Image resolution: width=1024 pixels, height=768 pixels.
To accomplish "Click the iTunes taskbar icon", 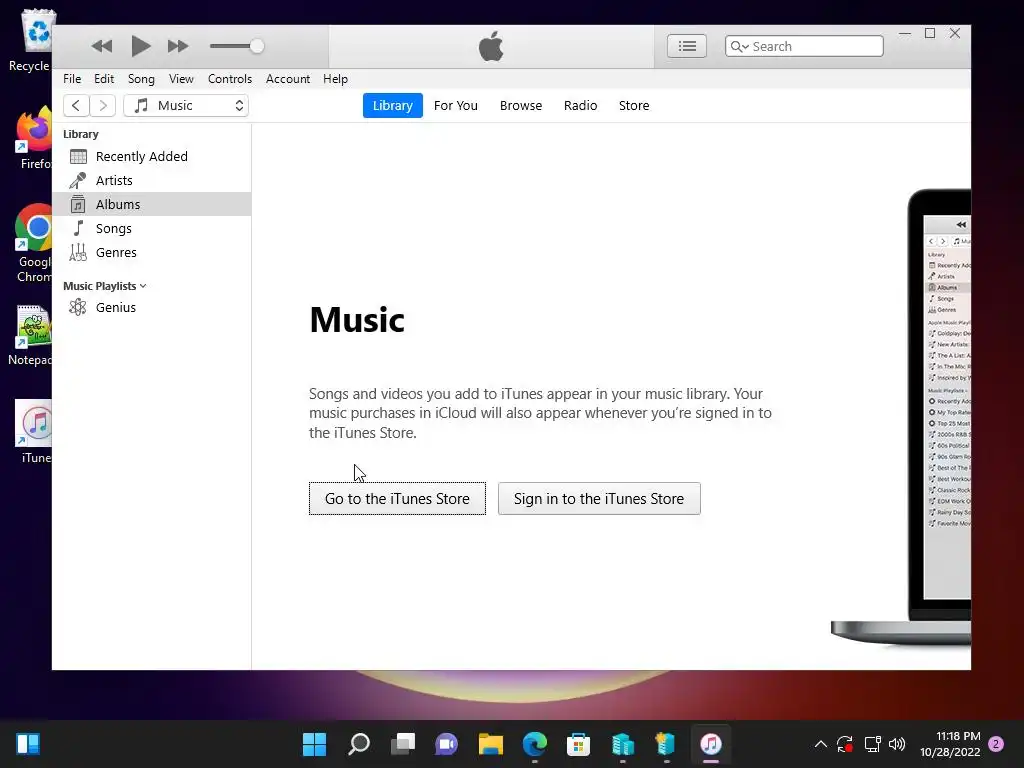I will (x=711, y=744).
